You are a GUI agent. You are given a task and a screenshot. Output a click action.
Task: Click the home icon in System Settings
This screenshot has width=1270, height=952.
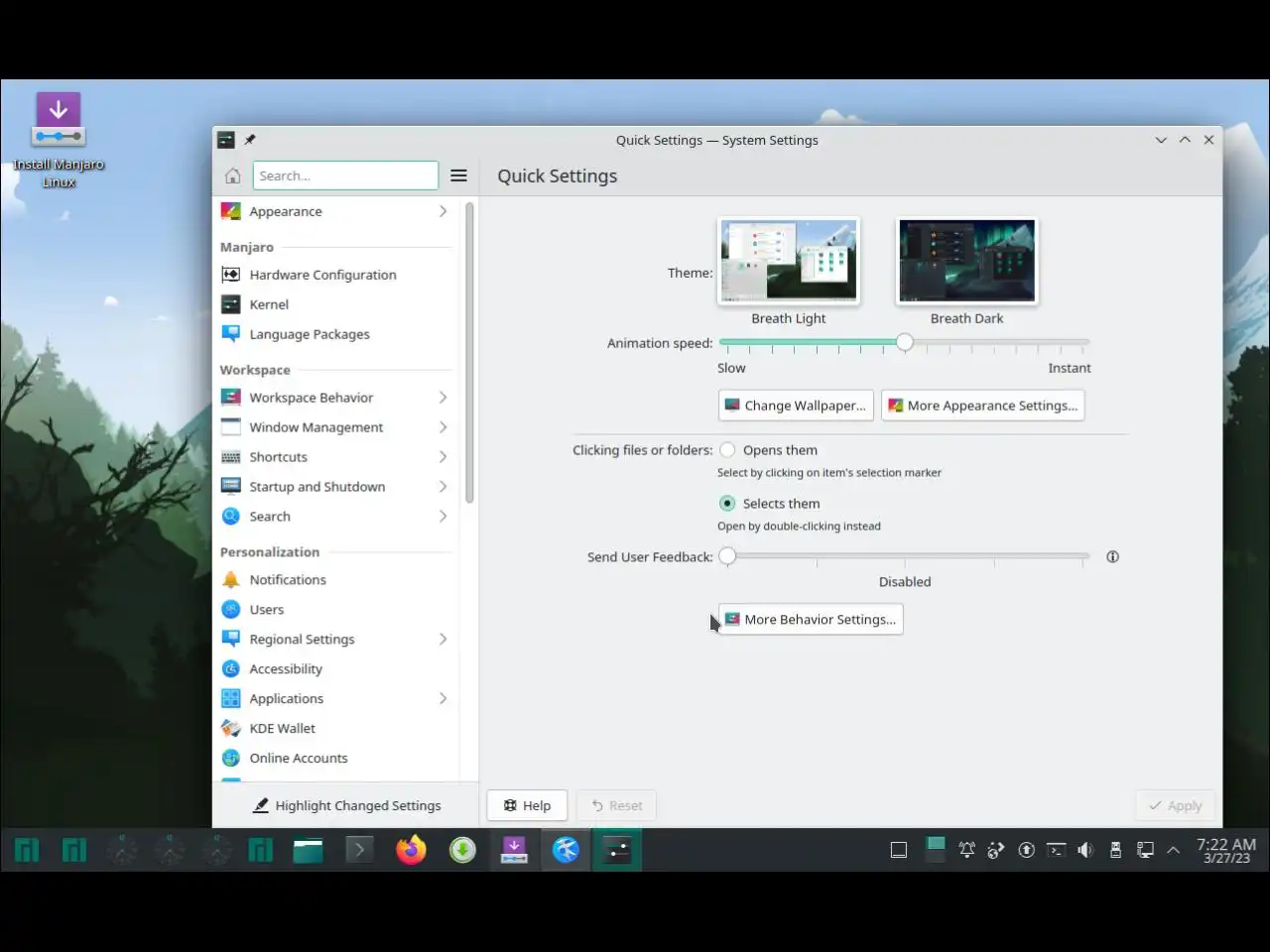(x=232, y=176)
